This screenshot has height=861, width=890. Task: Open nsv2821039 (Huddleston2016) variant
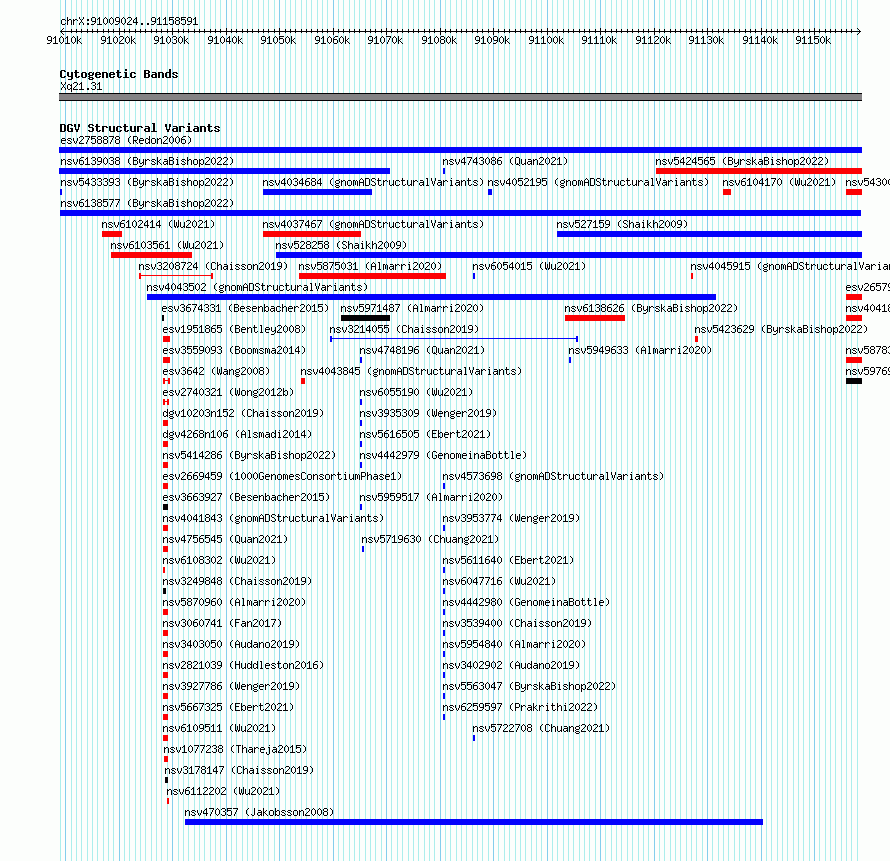click(243, 665)
